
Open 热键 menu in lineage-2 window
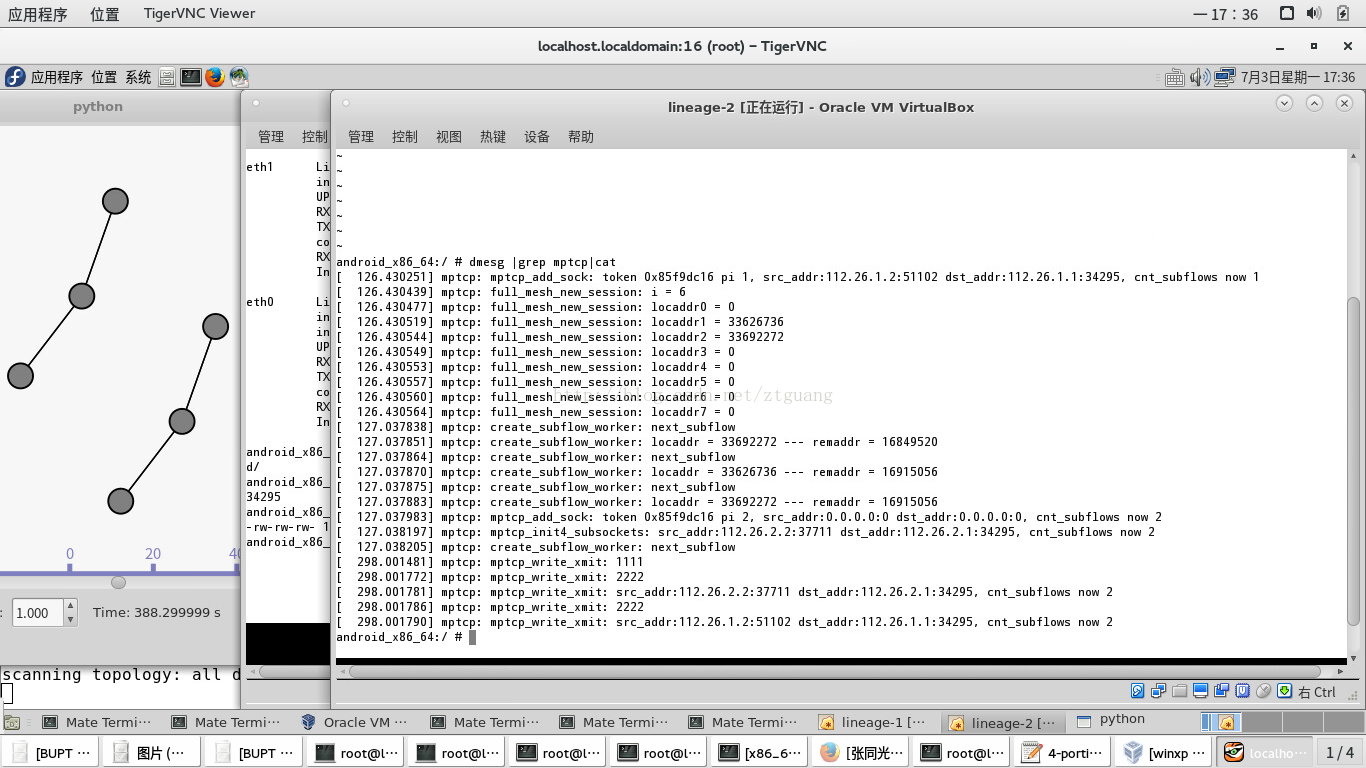(493, 137)
